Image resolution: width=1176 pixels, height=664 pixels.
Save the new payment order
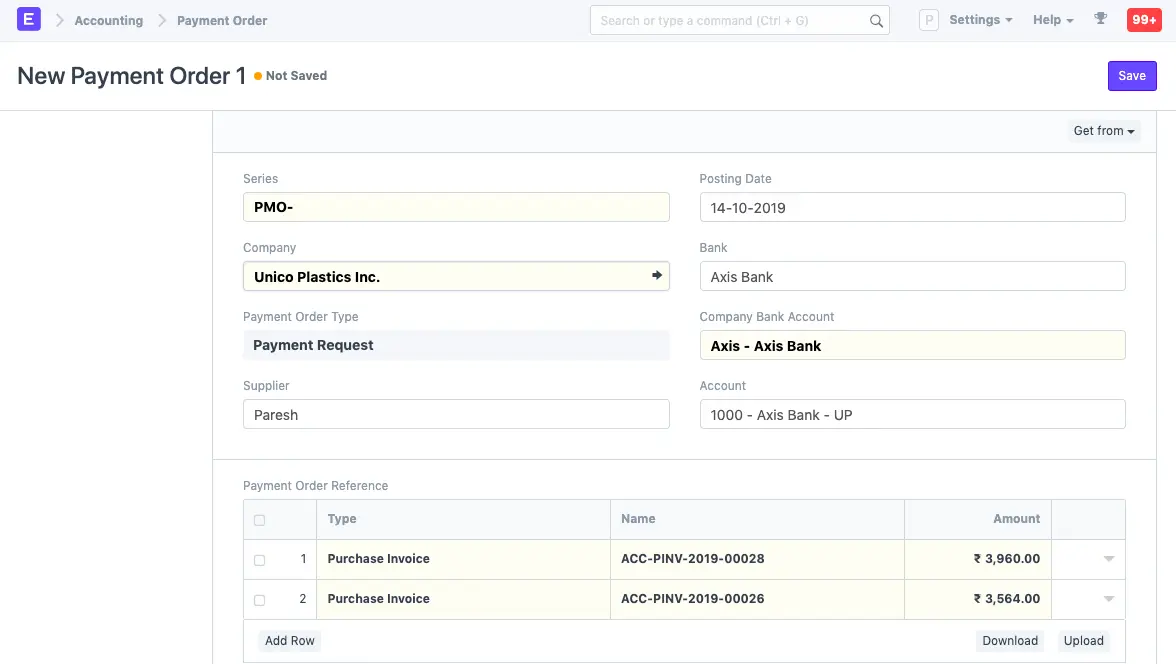1132,76
